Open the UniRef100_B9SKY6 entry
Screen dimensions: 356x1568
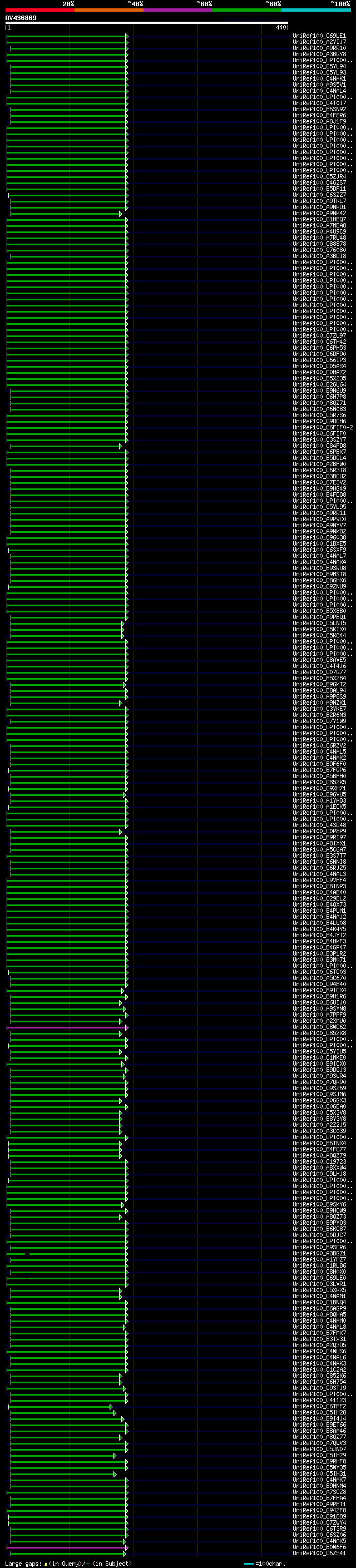click(319, 1205)
